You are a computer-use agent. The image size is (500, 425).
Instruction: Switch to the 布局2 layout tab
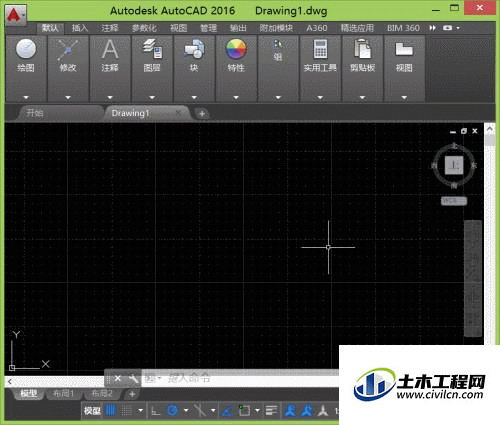click(102, 394)
